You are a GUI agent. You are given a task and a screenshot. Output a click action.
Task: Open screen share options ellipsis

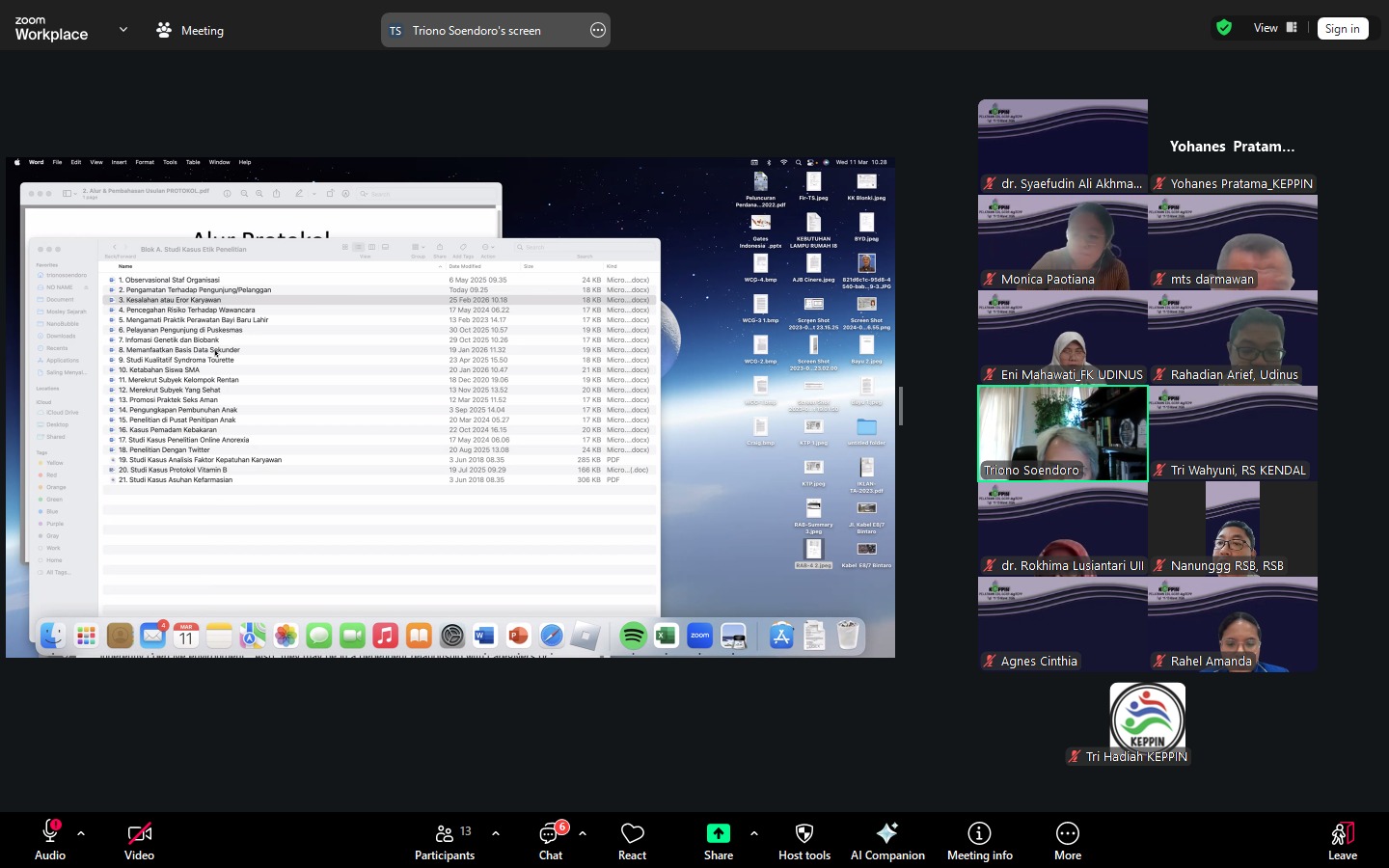coord(598,31)
